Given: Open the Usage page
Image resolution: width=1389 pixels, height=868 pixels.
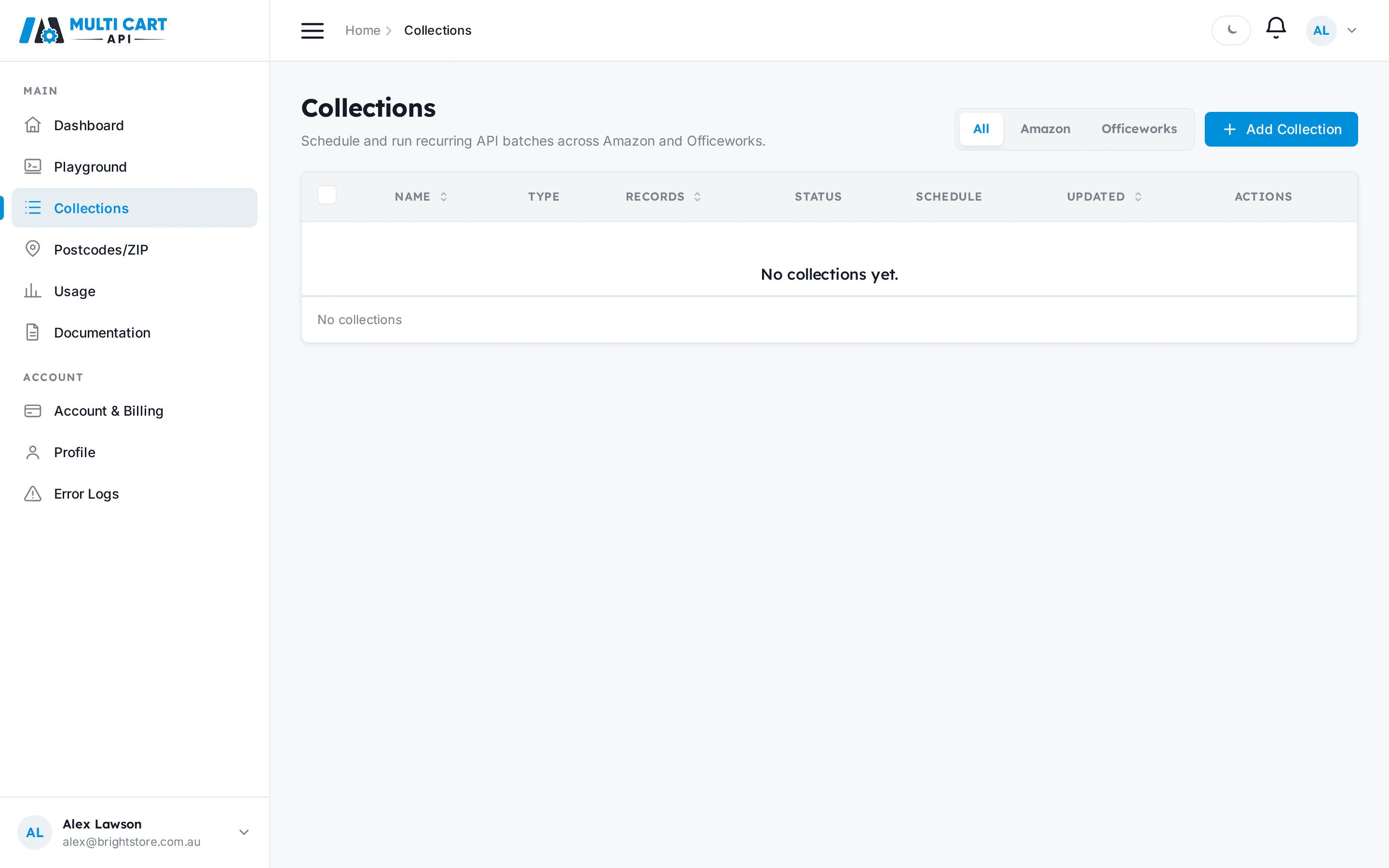Looking at the screenshot, I should (134, 291).
